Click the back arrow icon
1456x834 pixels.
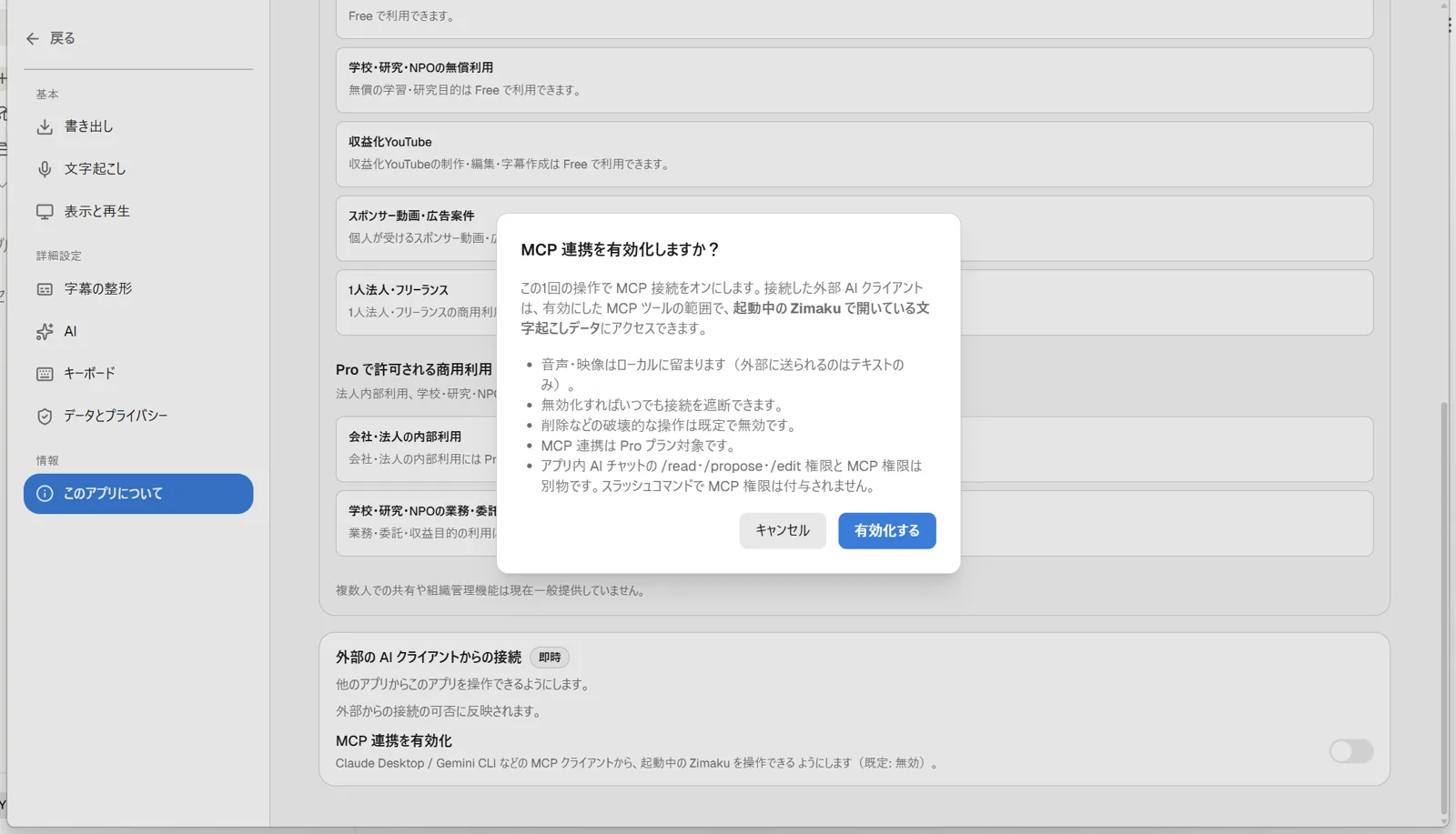(x=33, y=38)
